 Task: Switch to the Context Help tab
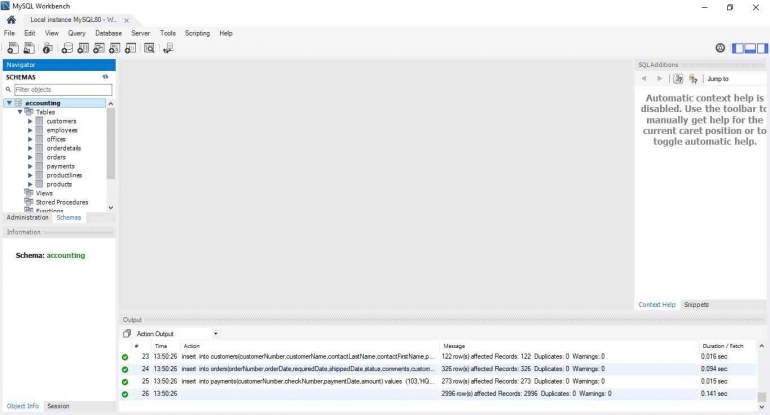coord(657,304)
